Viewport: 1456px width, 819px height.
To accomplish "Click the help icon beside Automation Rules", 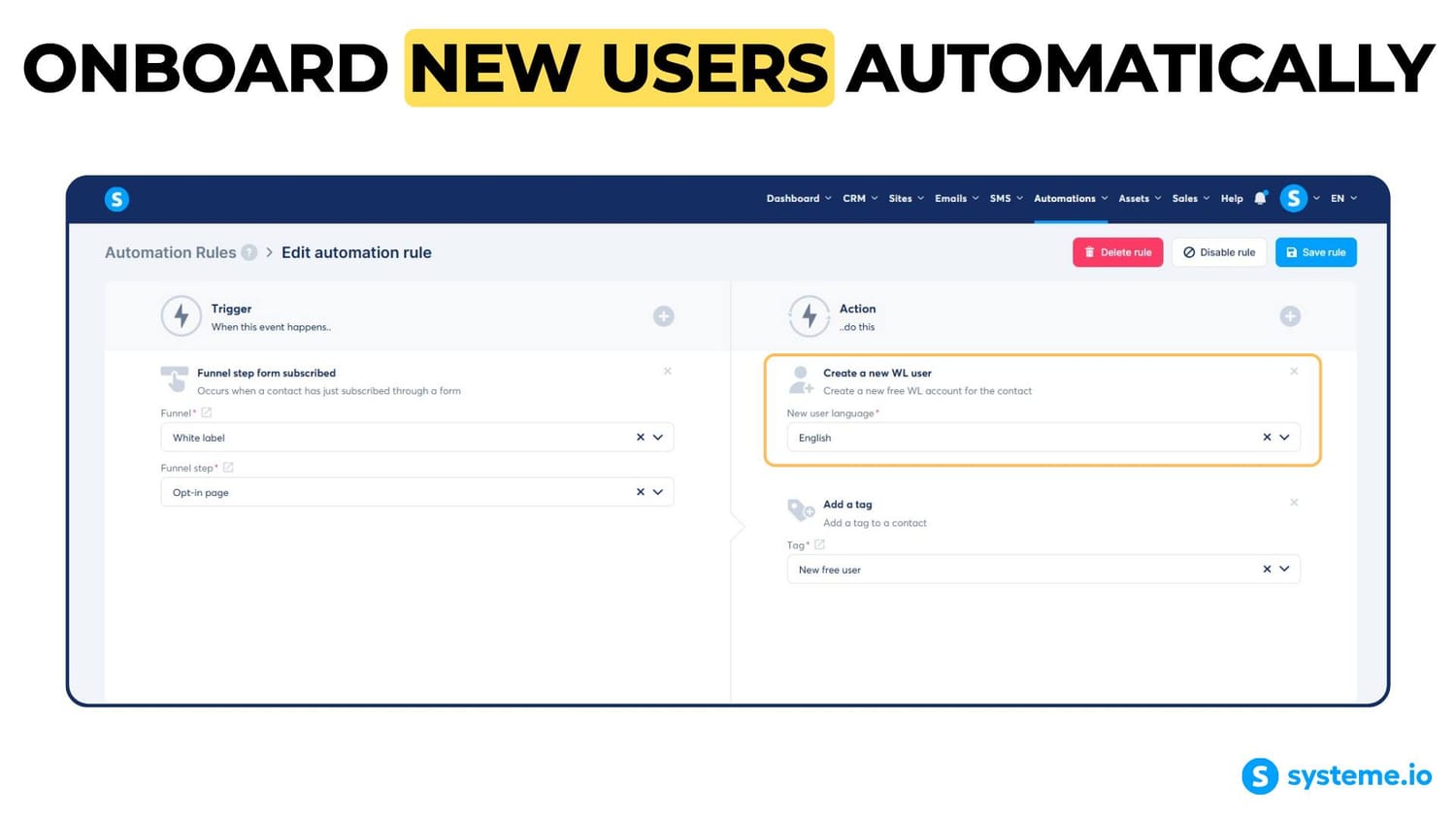I will pyautogui.click(x=249, y=252).
